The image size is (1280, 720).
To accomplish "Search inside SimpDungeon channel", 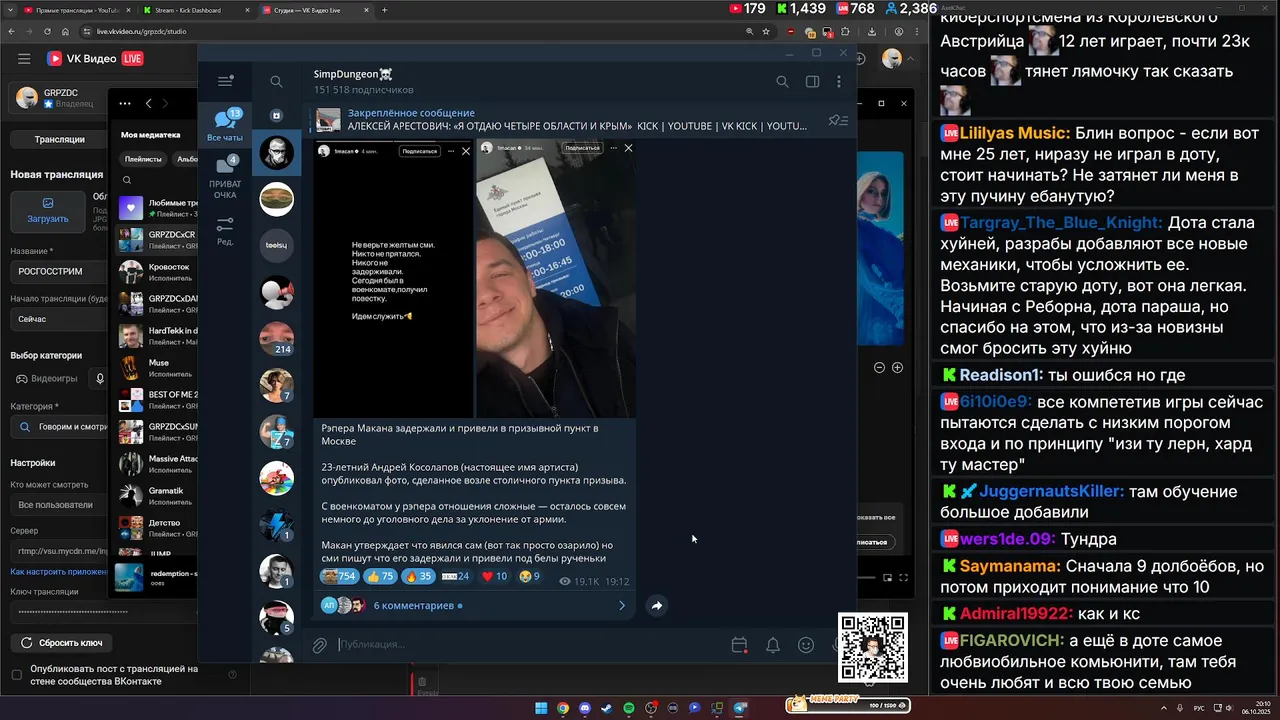I will pyautogui.click(x=782, y=82).
